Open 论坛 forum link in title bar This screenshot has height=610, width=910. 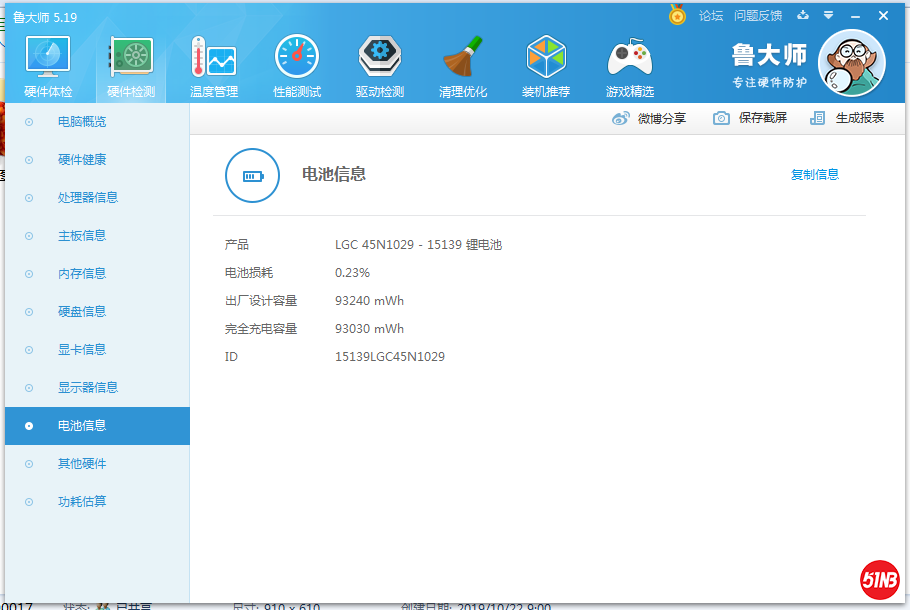coord(711,15)
